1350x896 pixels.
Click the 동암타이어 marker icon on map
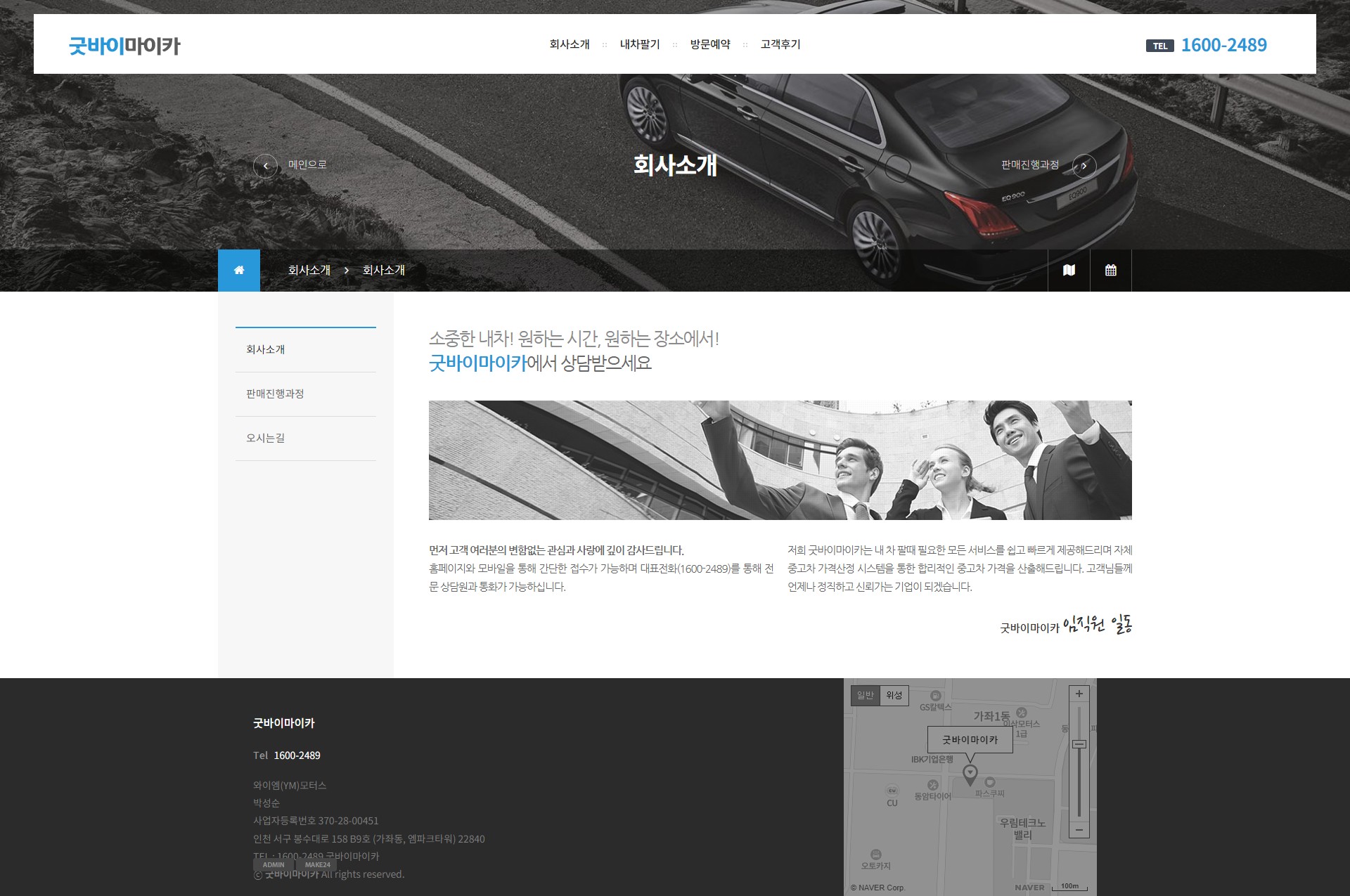[x=933, y=785]
